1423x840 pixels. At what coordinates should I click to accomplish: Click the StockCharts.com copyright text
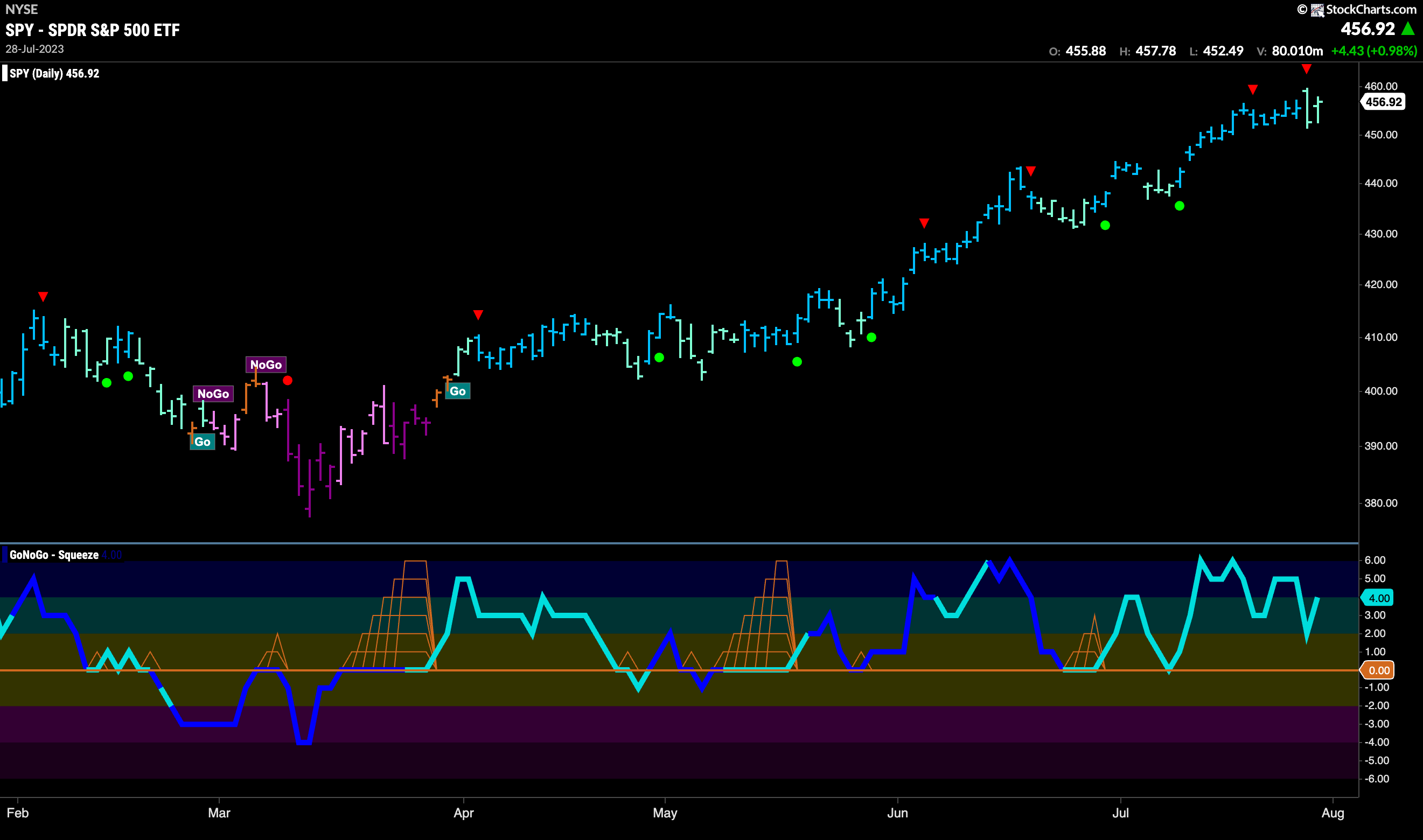[1371, 10]
